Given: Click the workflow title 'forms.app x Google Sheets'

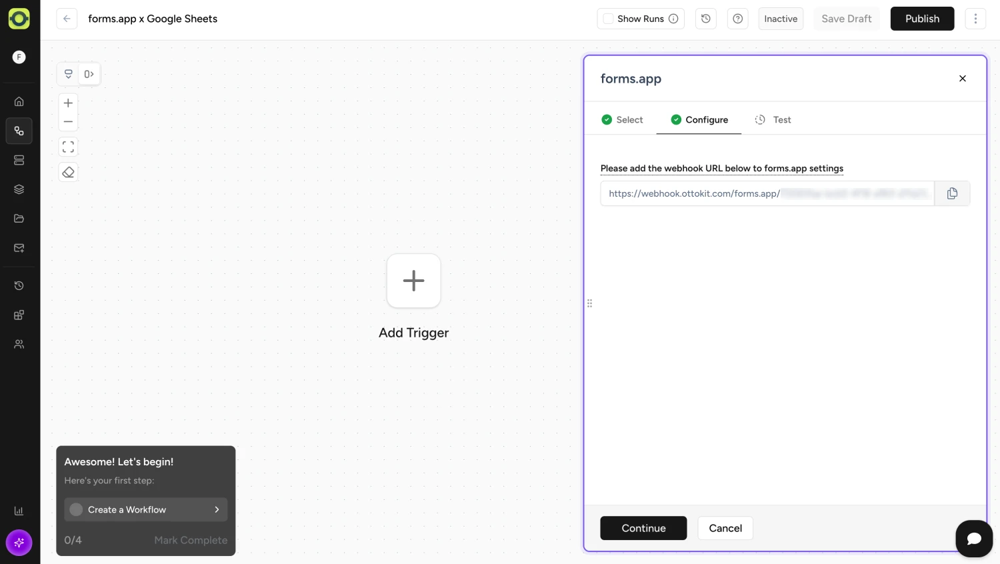Looking at the screenshot, I should tap(152, 19).
